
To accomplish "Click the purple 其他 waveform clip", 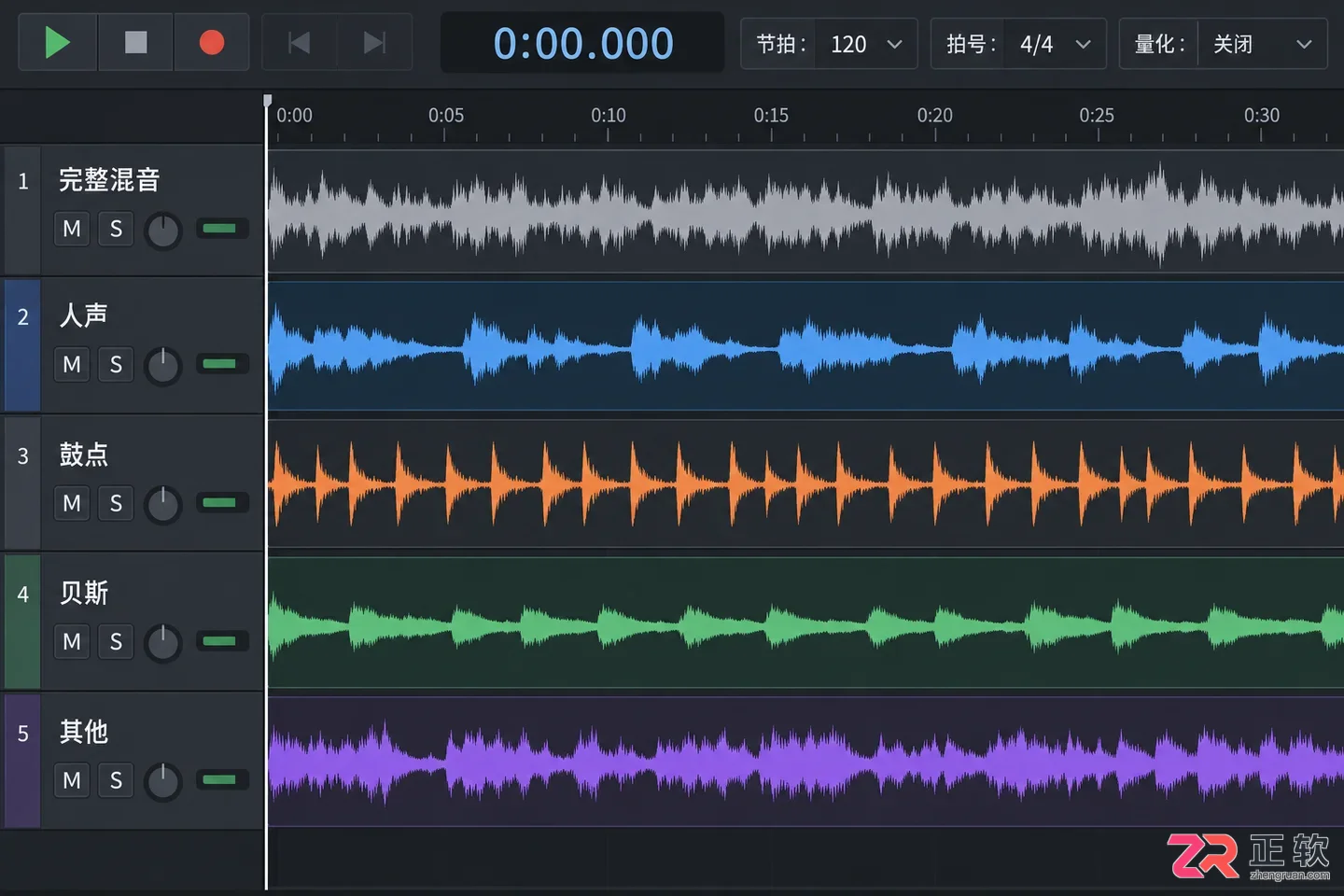I will [x=805, y=762].
